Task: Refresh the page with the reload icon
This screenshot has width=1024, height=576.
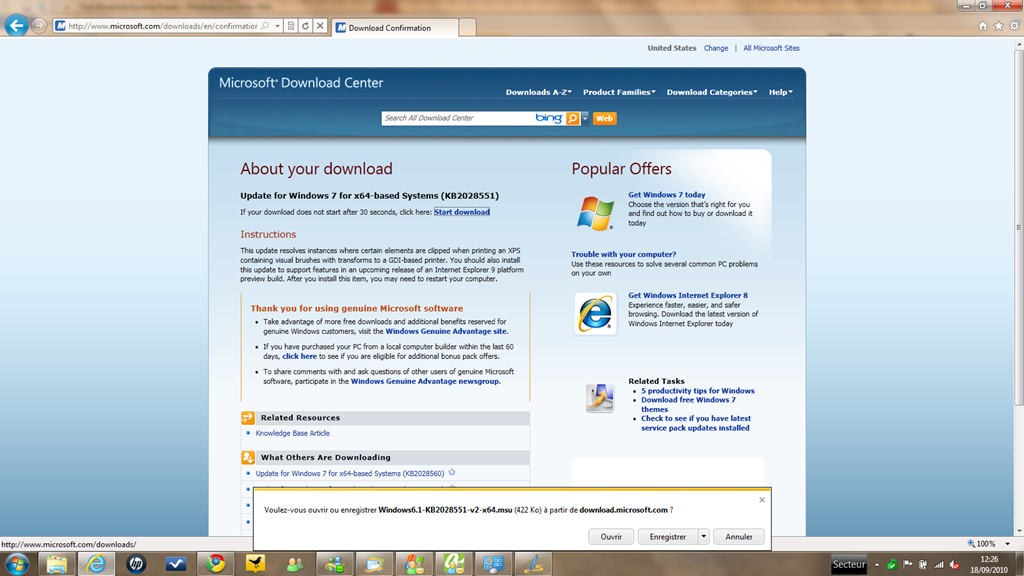Action: pos(305,26)
